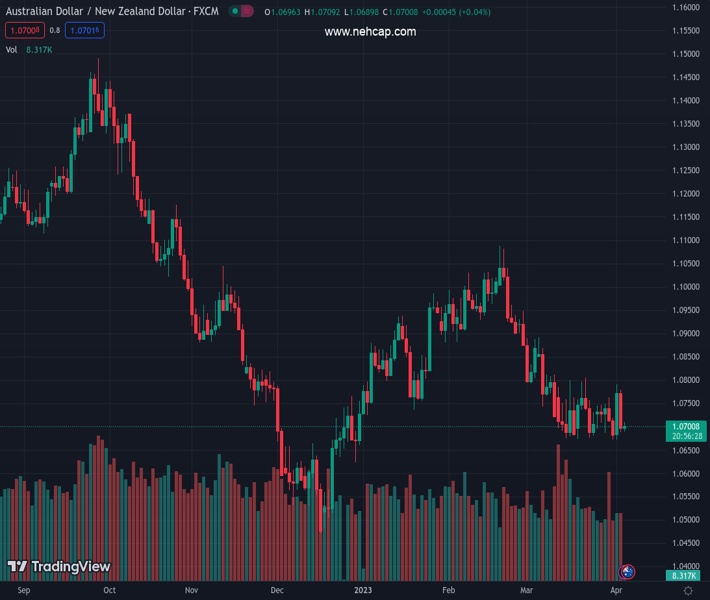Click the red sell price 1.0700 button

[x=22, y=30]
